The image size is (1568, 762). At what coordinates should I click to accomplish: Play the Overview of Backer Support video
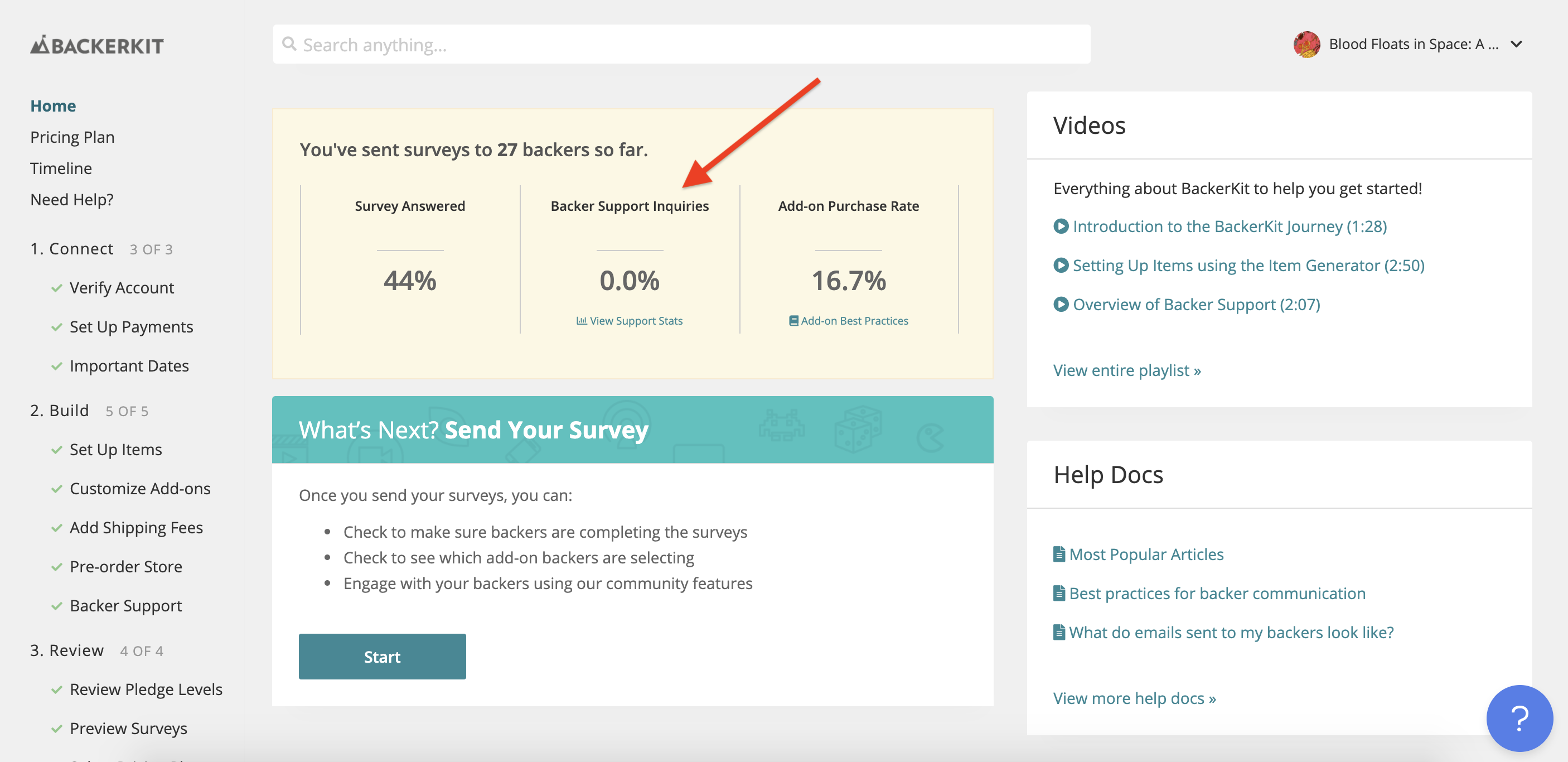point(1196,305)
